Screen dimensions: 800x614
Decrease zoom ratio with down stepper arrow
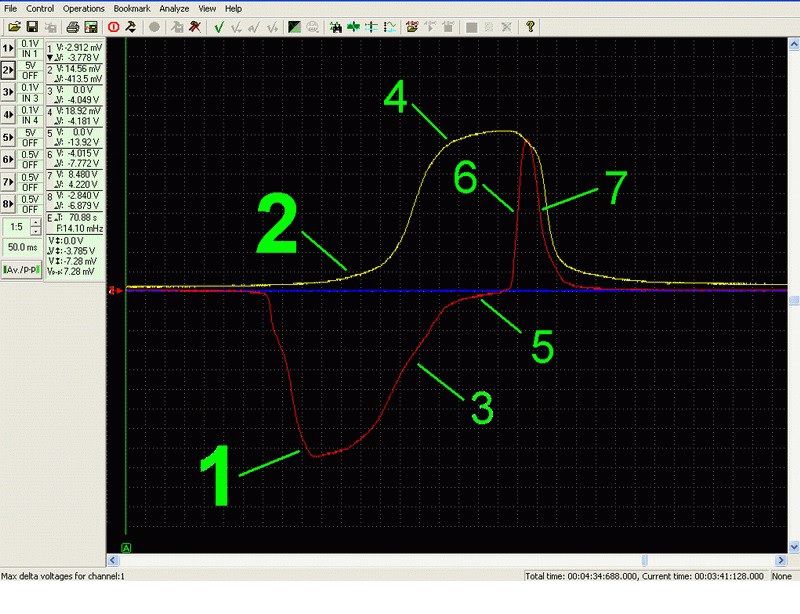coord(36,231)
